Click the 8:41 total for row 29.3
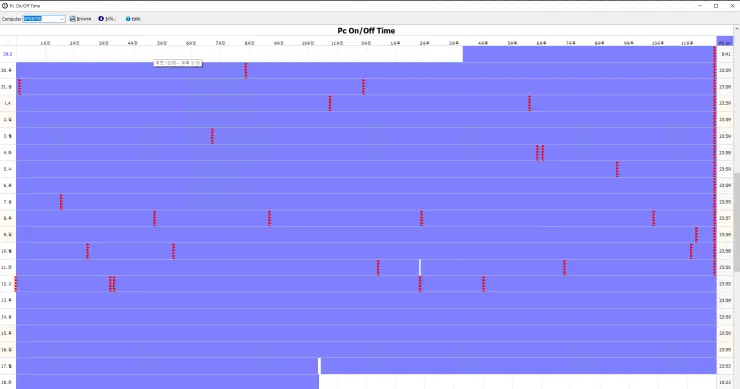The image size is (740, 389). point(725,54)
